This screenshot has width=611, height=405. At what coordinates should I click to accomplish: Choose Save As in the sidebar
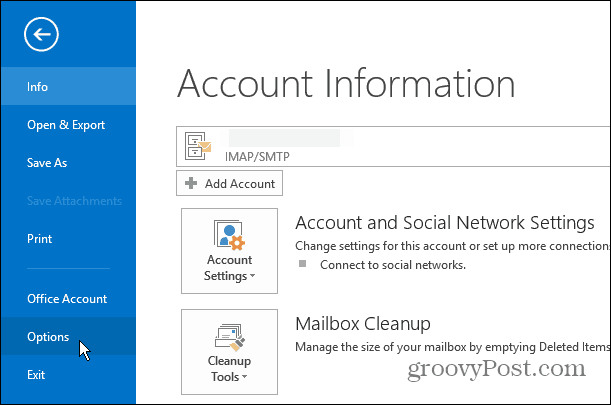(68, 163)
